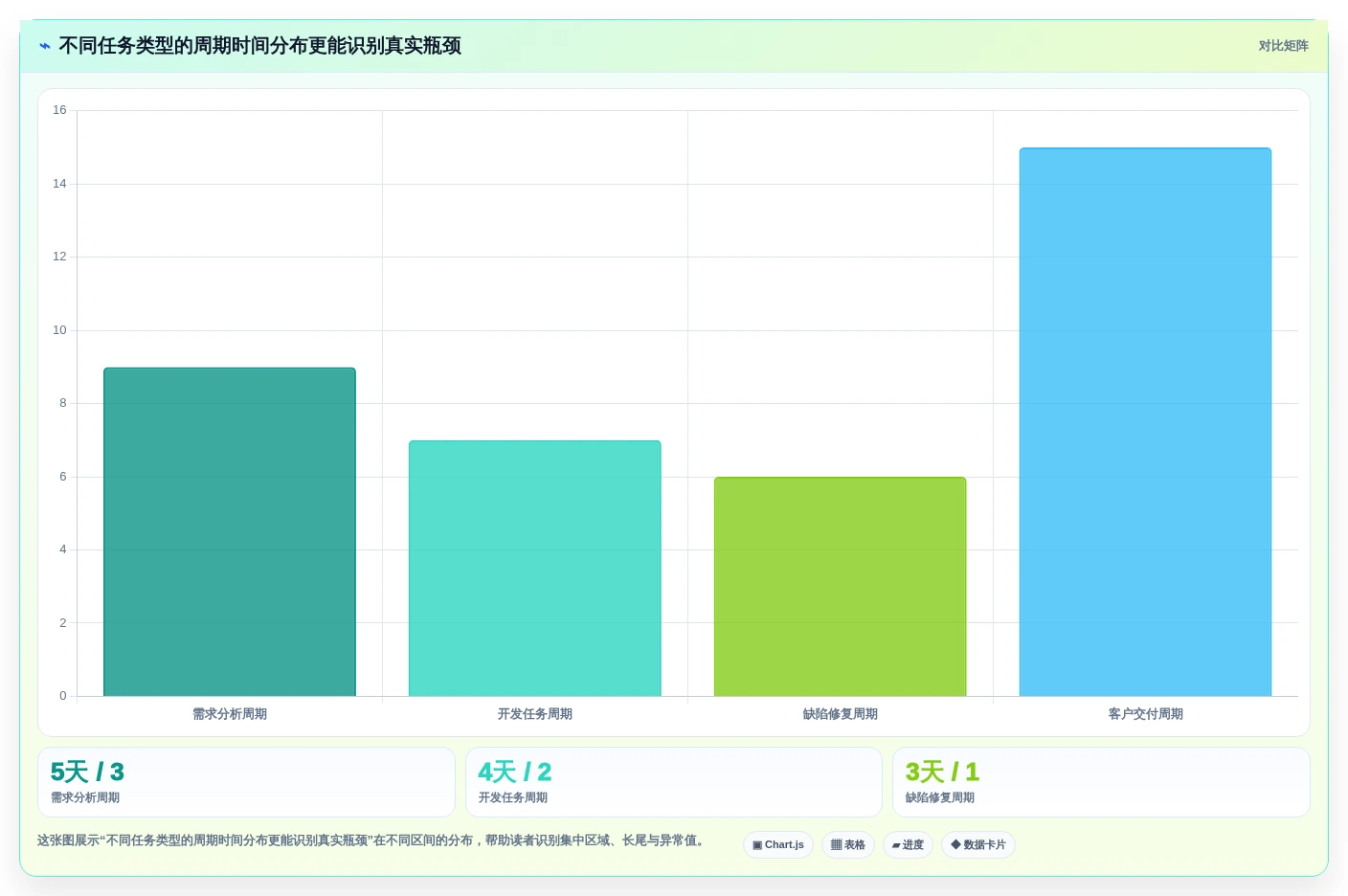Click the 对比矩阵 label in the header
Image resolution: width=1348 pixels, height=896 pixels.
point(1283,46)
